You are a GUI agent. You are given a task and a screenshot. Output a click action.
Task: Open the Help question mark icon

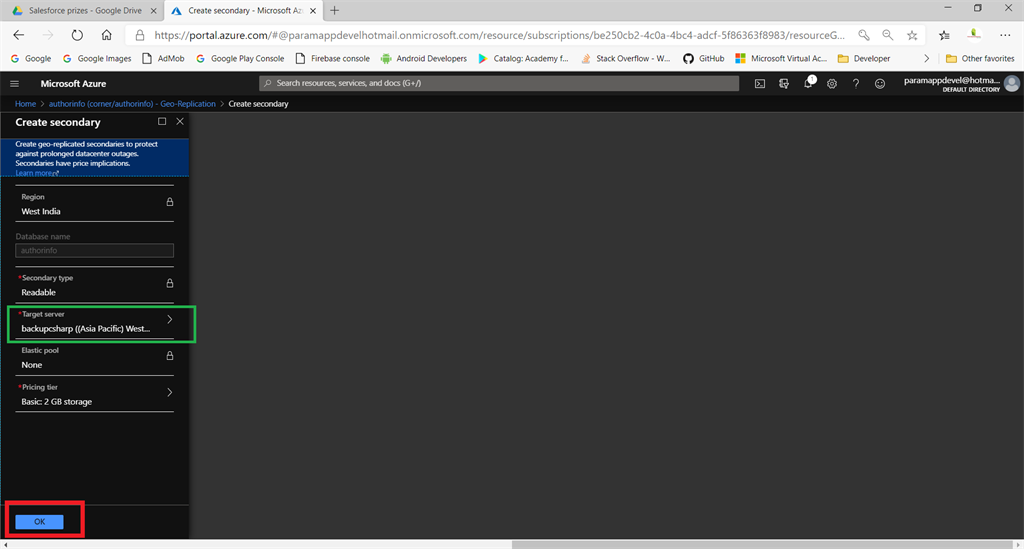tap(856, 84)
